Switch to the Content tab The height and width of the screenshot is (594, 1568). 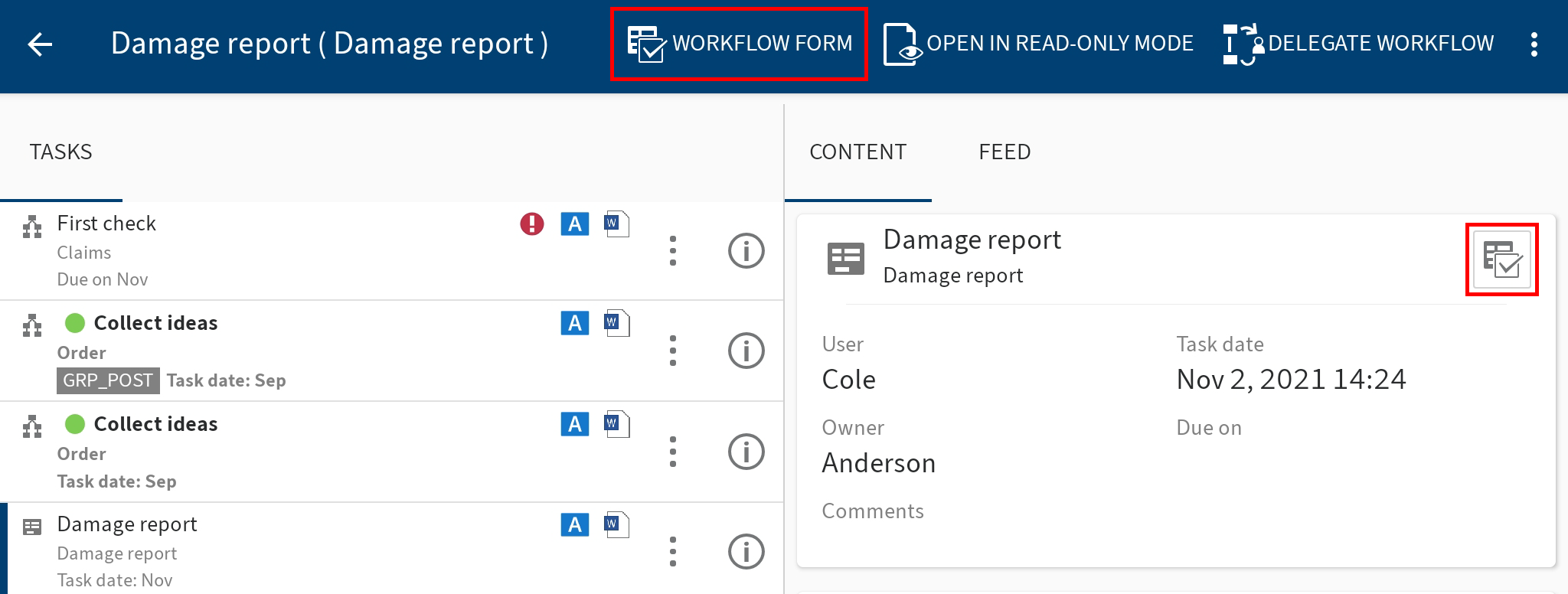(x=858, y=152)
